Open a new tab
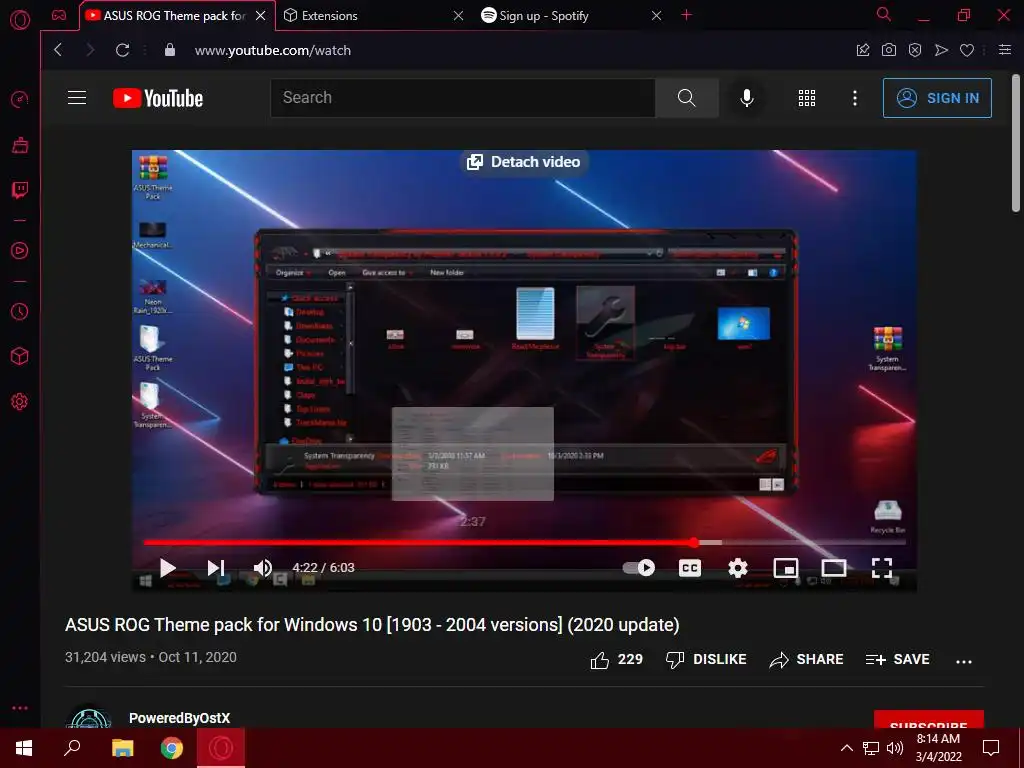1024x768 pixels. [686, 15]
